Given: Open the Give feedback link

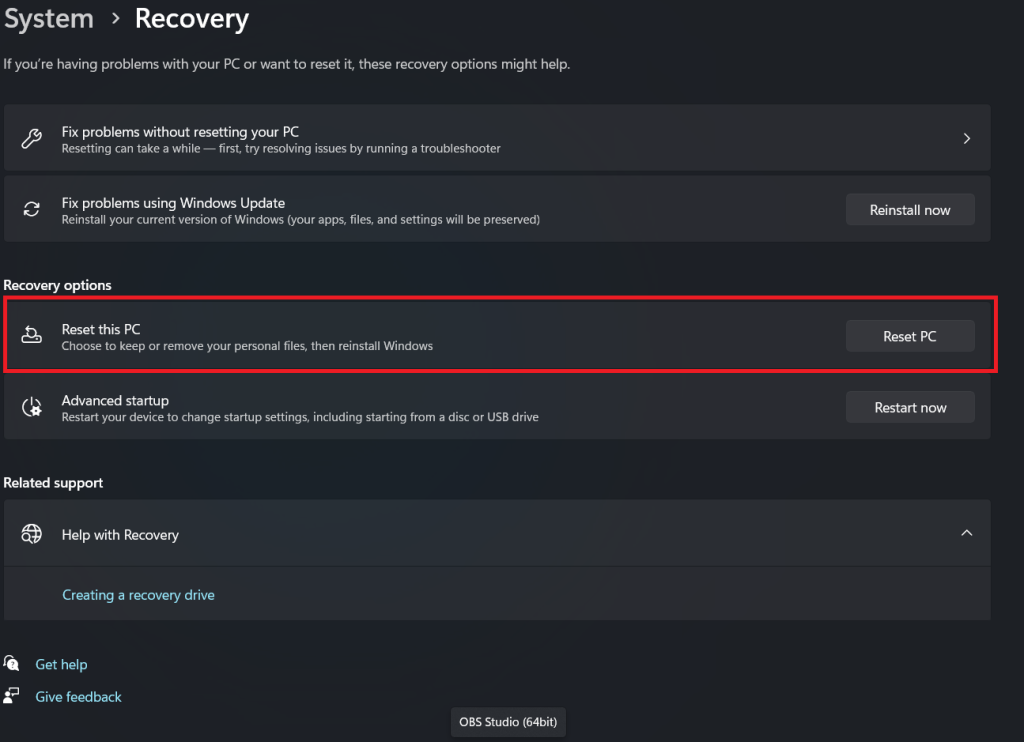Looking at the screenshot, I should click(x=78, y=696).
